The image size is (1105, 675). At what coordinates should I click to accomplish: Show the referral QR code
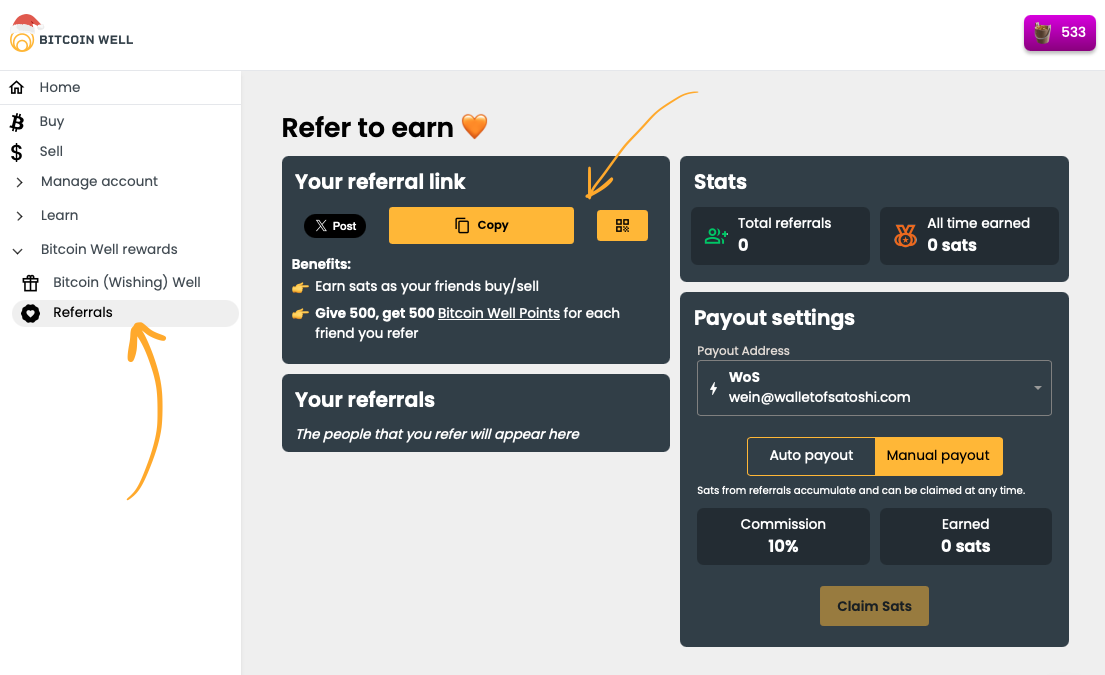[622, 226]
